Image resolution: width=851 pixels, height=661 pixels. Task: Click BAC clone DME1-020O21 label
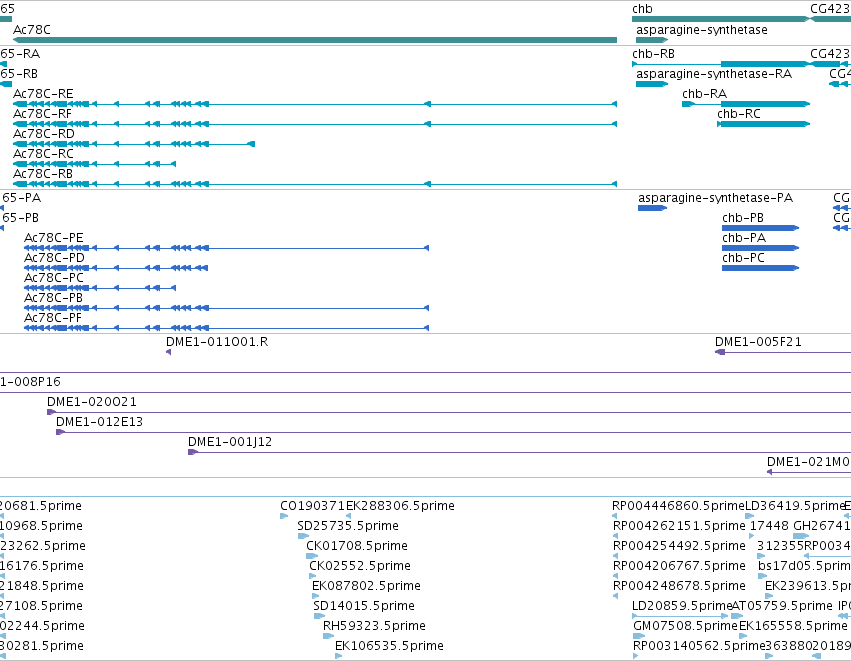point(92,403)
